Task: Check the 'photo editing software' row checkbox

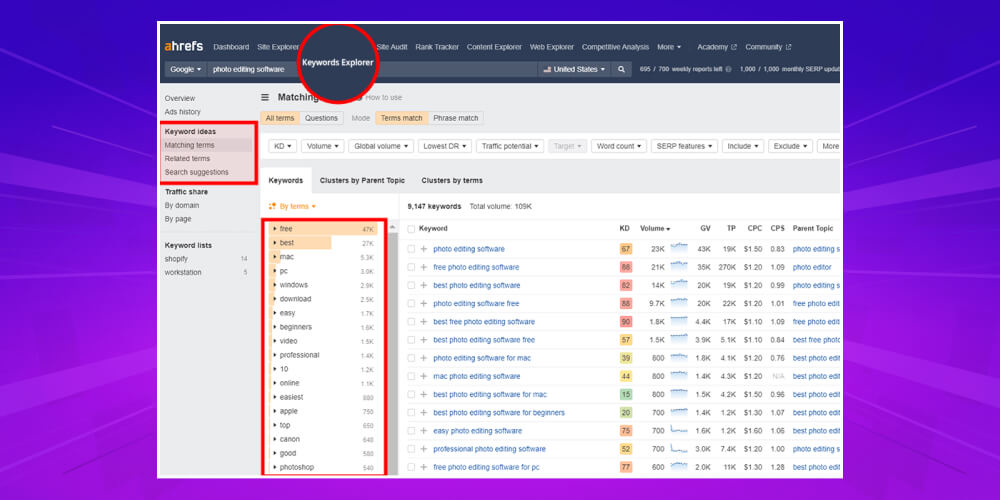Action: coord(411,249)
